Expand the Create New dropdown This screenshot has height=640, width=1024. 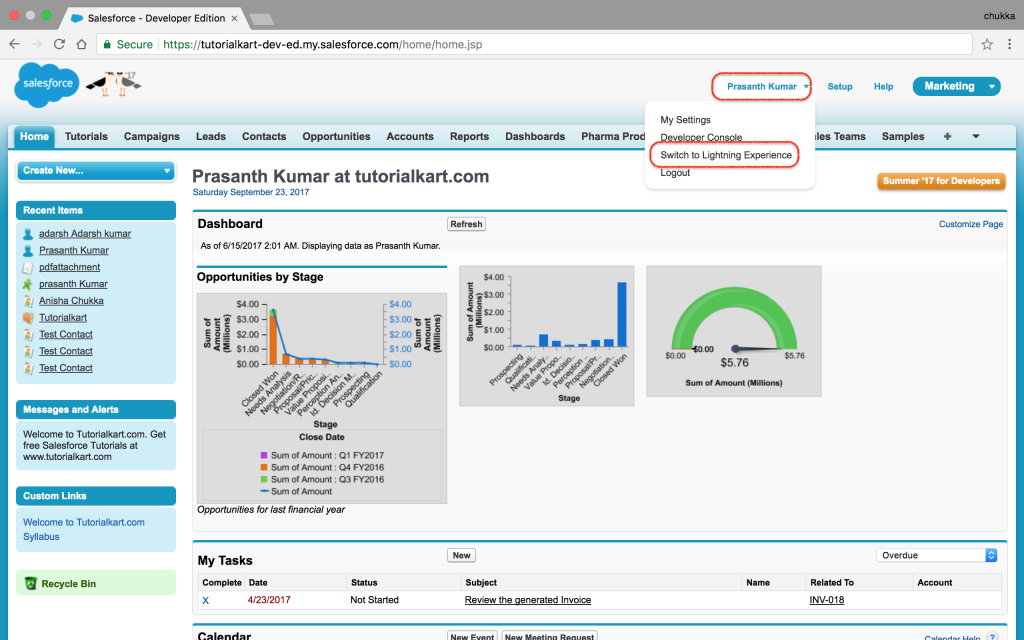coord(96,171)
